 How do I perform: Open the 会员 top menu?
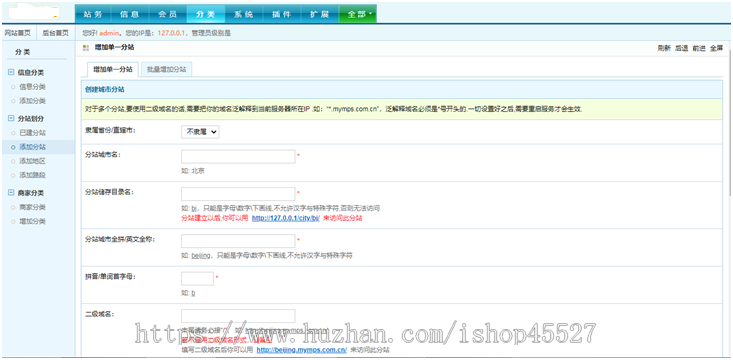[x=167, y=14]
